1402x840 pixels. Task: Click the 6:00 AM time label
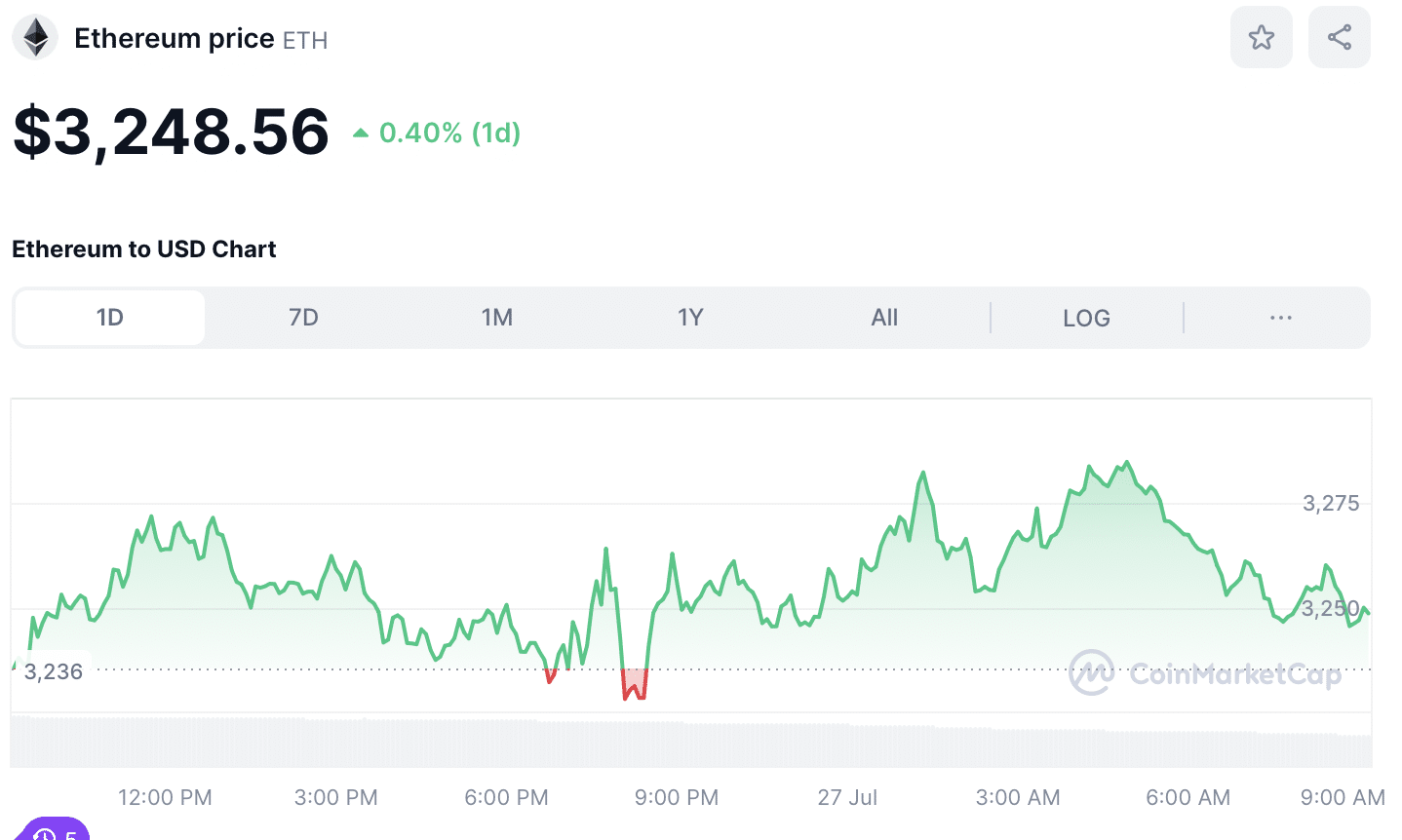1188,797
